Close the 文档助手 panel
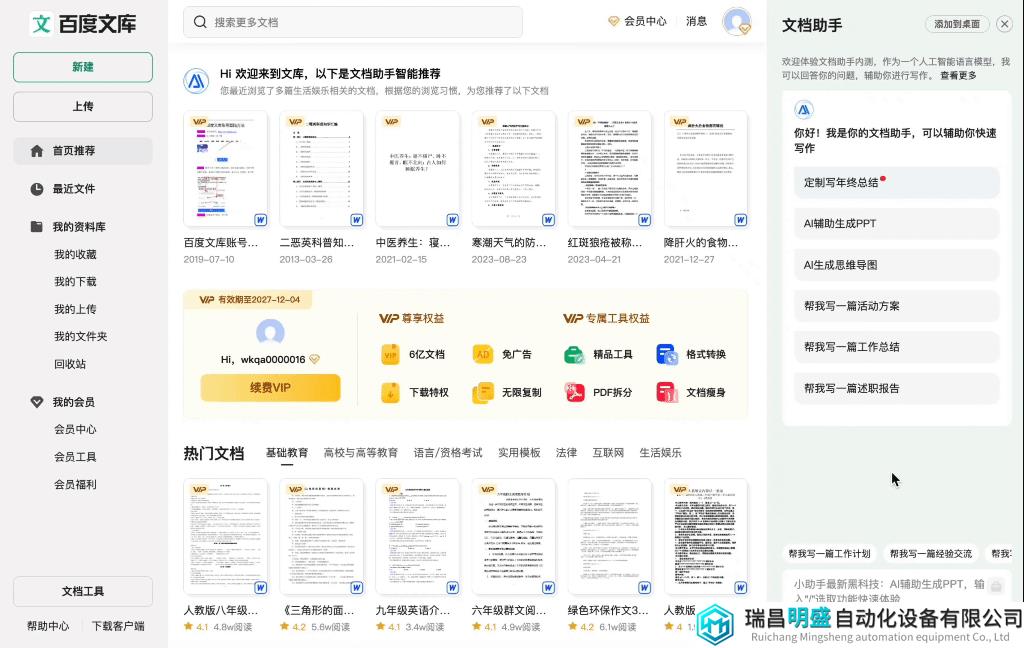Screen dimensions: 1024x648 click(x=1004, y=24)
